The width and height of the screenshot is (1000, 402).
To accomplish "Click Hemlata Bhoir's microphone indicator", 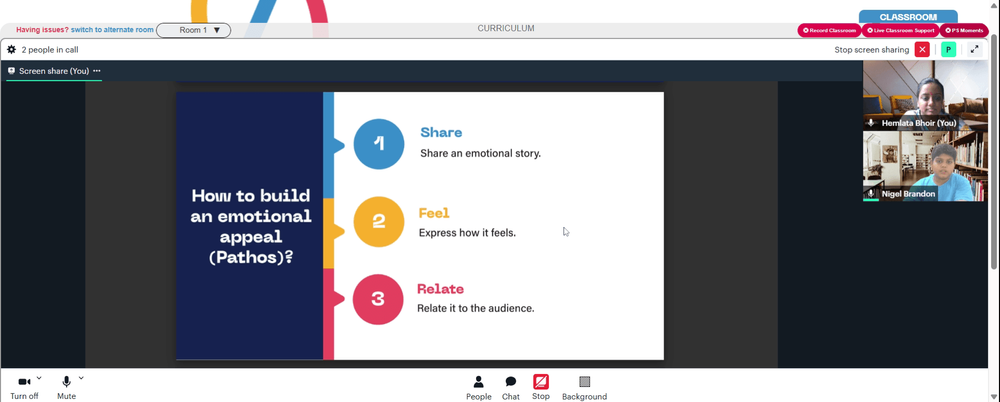I will 871,123.
